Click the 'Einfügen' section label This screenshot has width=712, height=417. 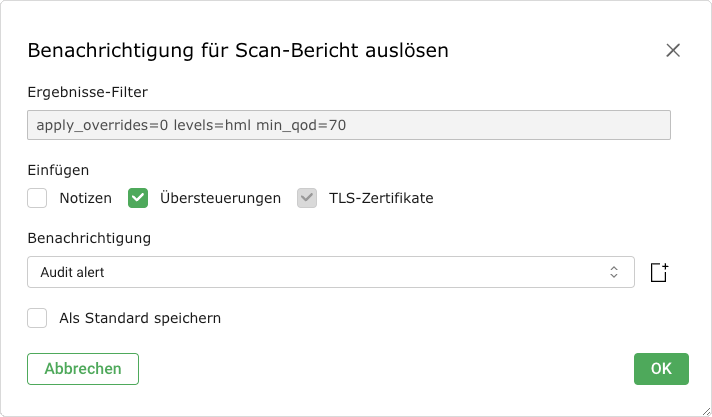click(x=58, y=170)
